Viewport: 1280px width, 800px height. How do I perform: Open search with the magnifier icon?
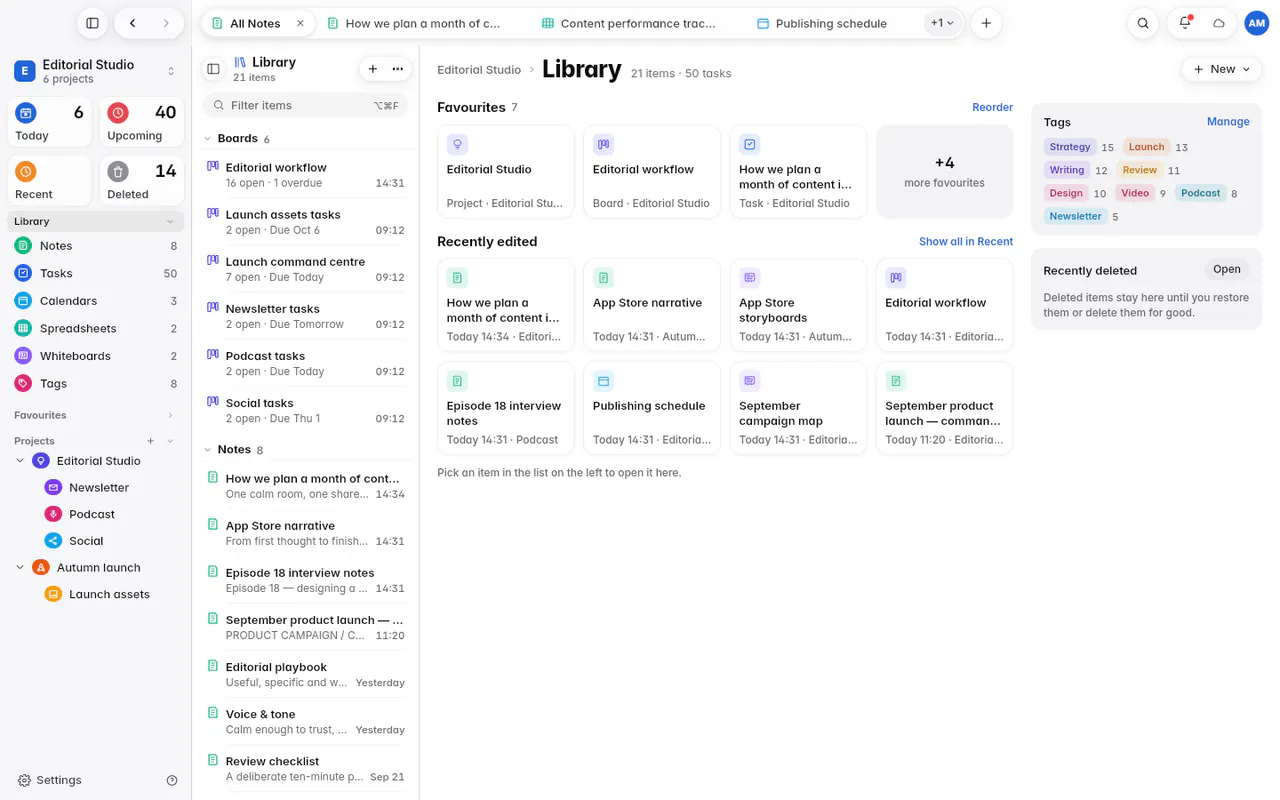[x=1143, y=23]
